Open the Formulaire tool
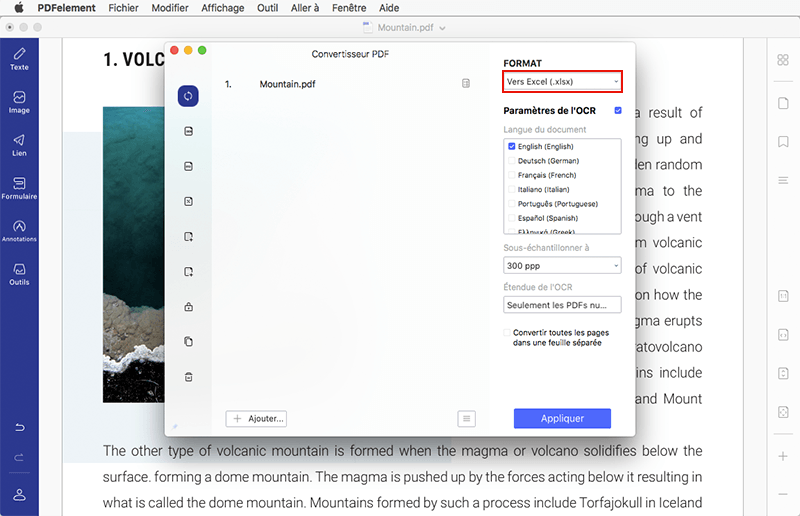Screen dimensions: 800x516 coord(19,188)
